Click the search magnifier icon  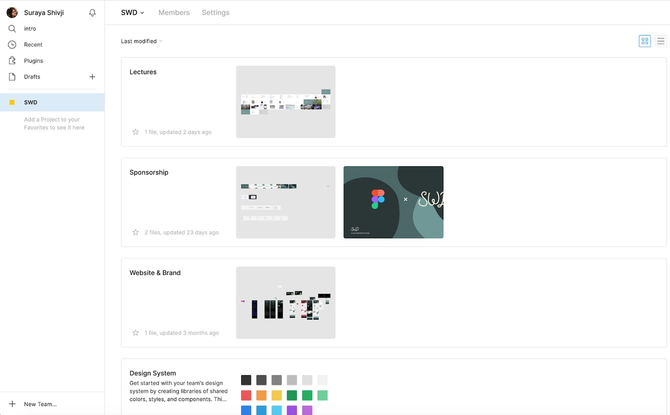12,29
